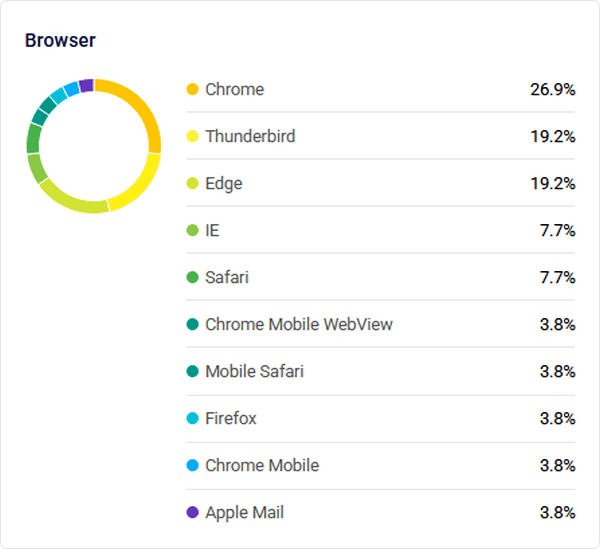Viewport: 600px width, 549px height.
Task: Select the Thunderbird legend label
Action: tap(250, 136)
